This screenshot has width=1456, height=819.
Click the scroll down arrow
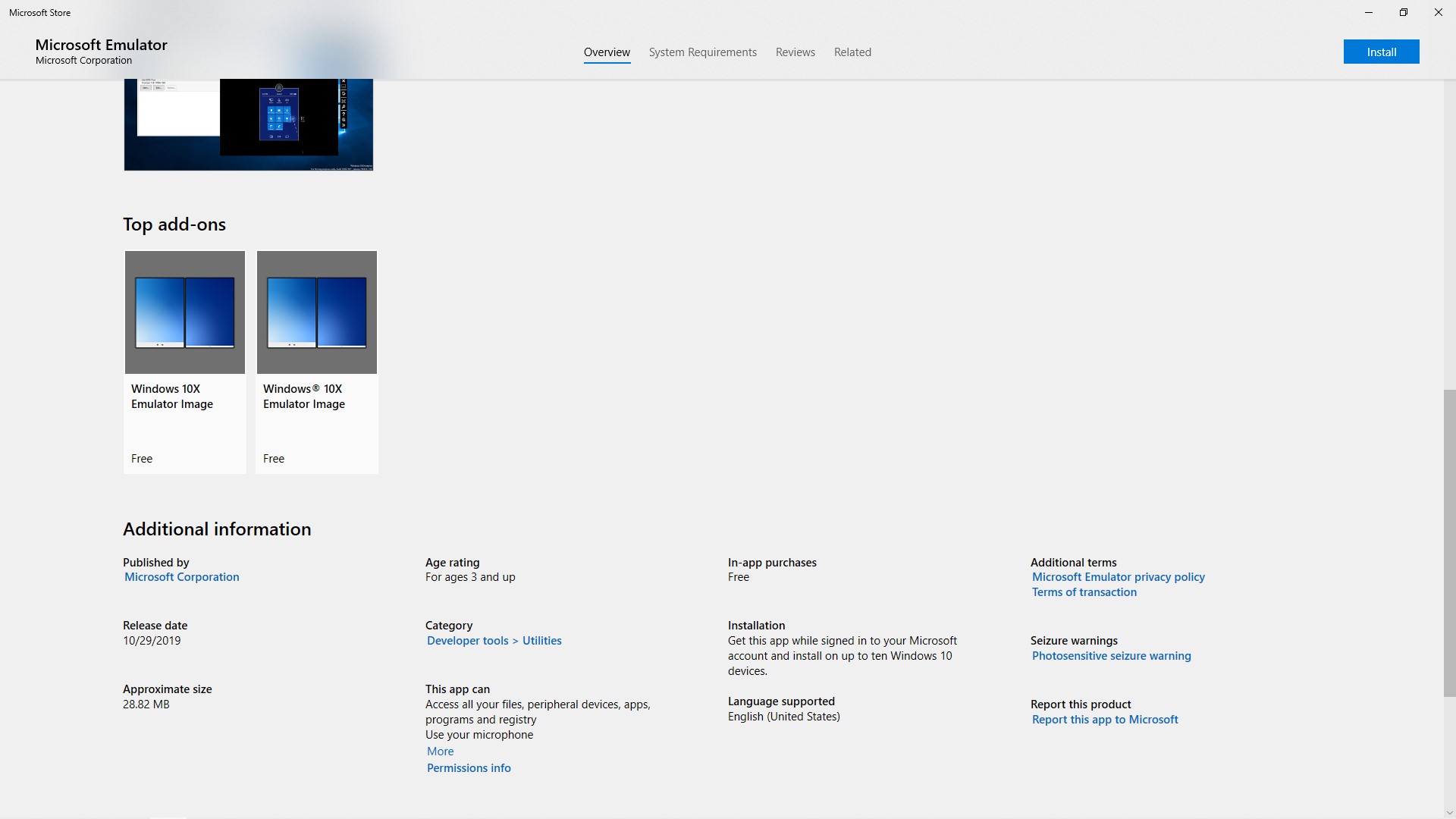click(1449, 813)
